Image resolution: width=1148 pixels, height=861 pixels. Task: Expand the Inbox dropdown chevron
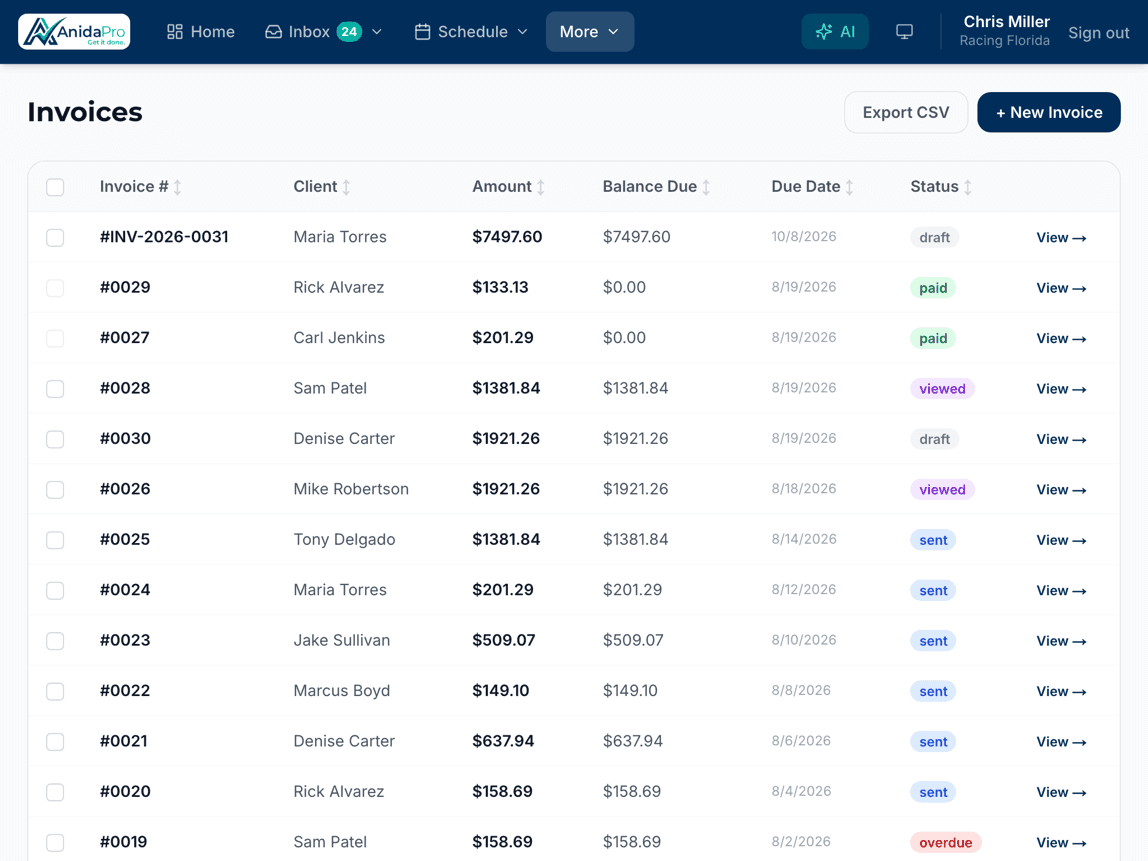(x=377, y=31)
